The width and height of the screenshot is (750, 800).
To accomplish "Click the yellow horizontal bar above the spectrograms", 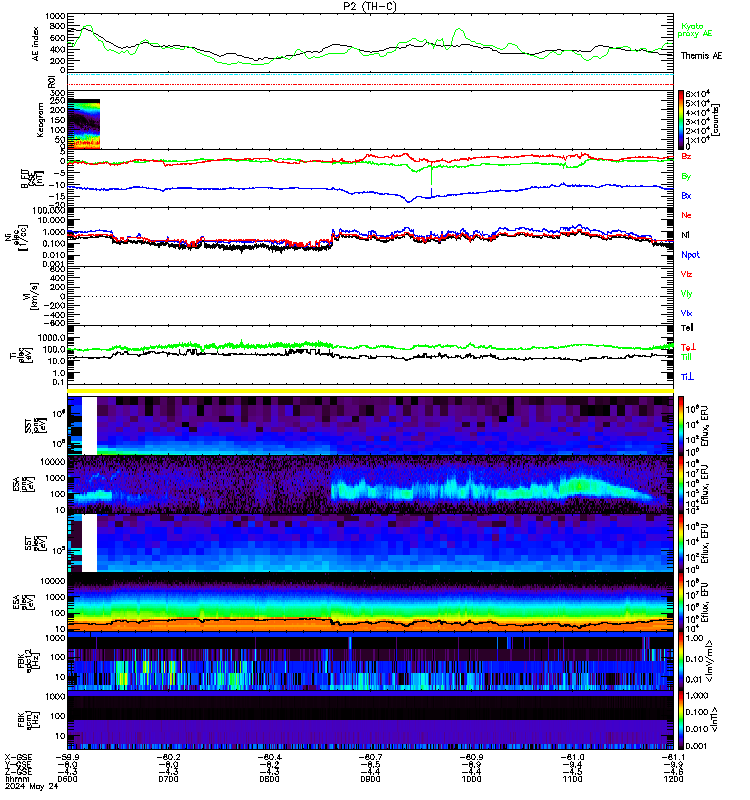I will click(370, 391).
